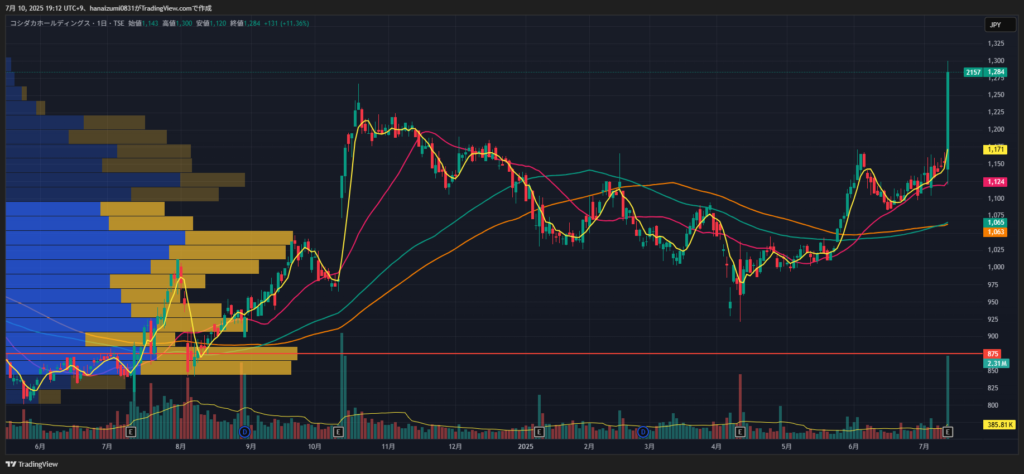Image resolution: width=1024 pixels, height=474 pixels.
Task: Select the pink moving average label 1,124
Action: coord(996,183)
